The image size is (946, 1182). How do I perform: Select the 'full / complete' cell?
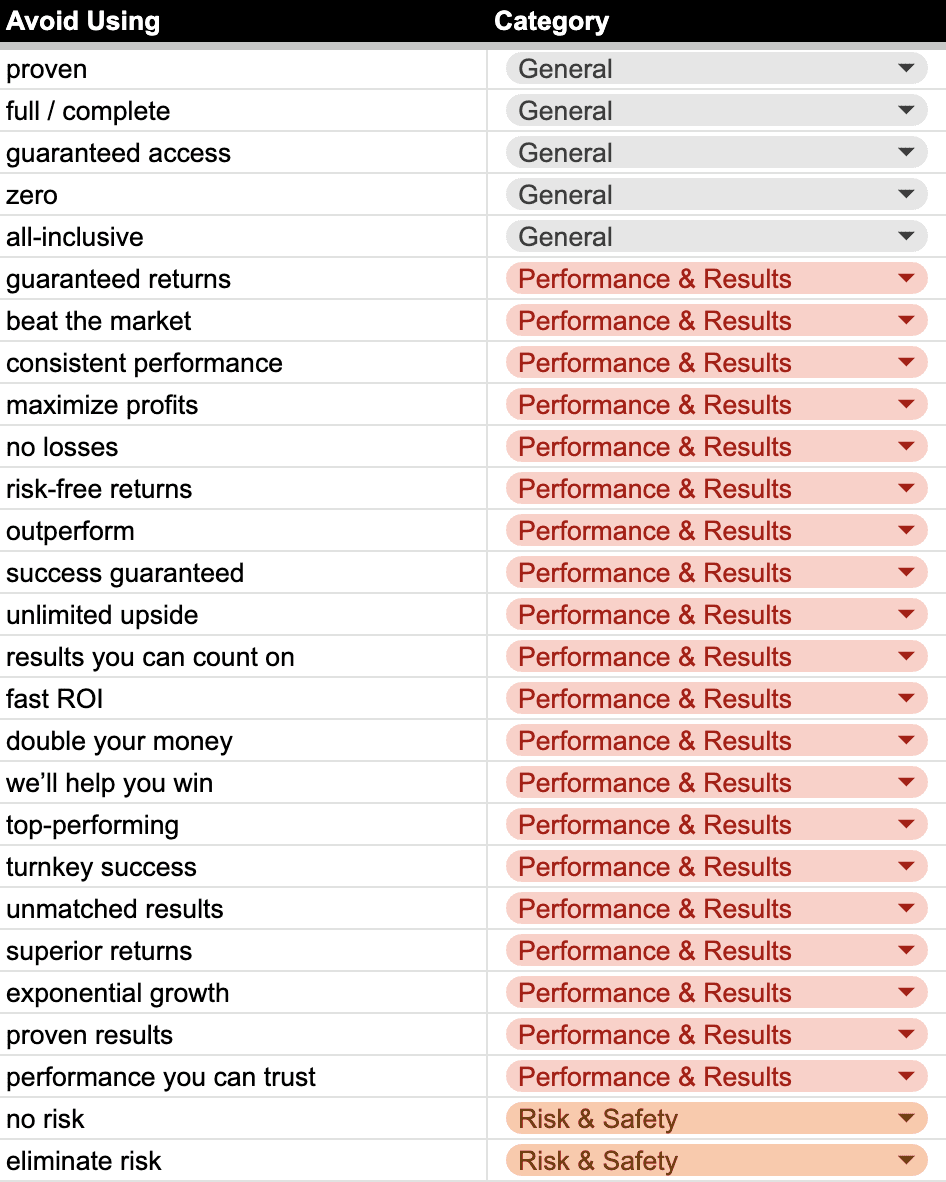[243, 111]
